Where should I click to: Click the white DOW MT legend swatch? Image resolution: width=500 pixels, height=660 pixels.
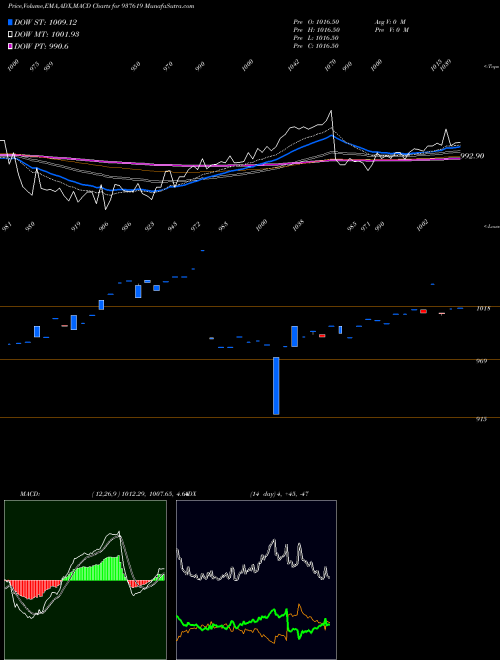click(x=10, y=34)
